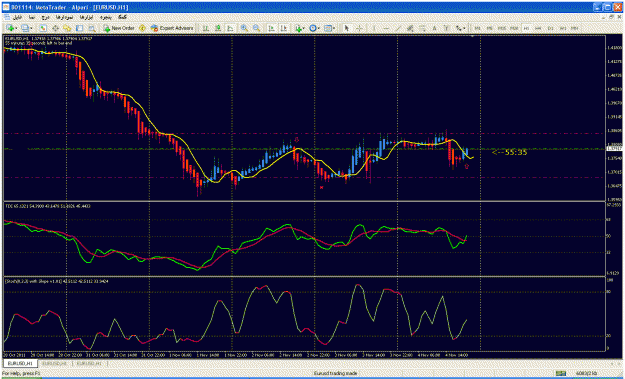Select the Crosshair tool
This screenshot has width=625, height=379.
point(359,28)
